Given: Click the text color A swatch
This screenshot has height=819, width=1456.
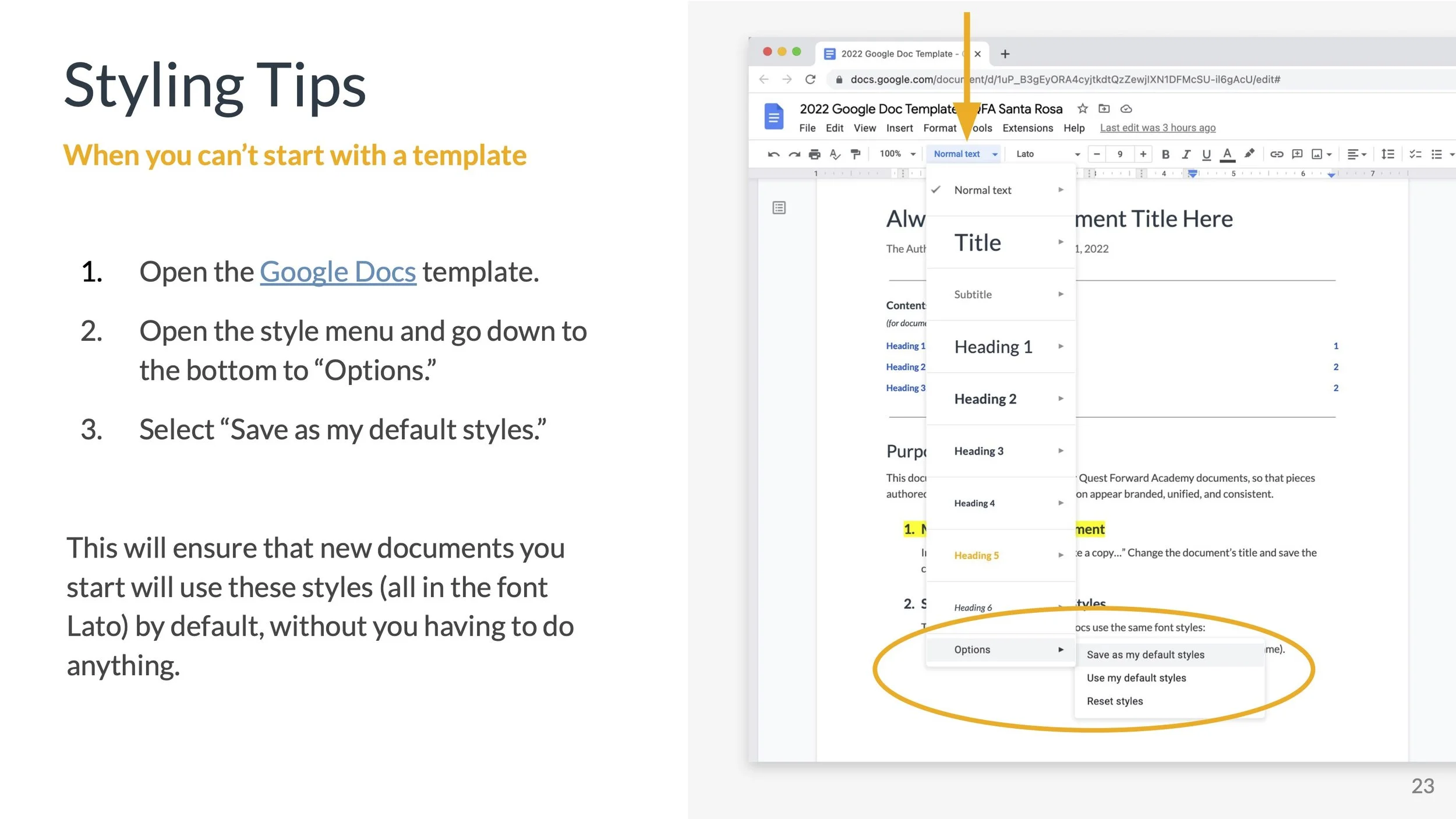Looking at the screenshot, I should point(1227,154).
